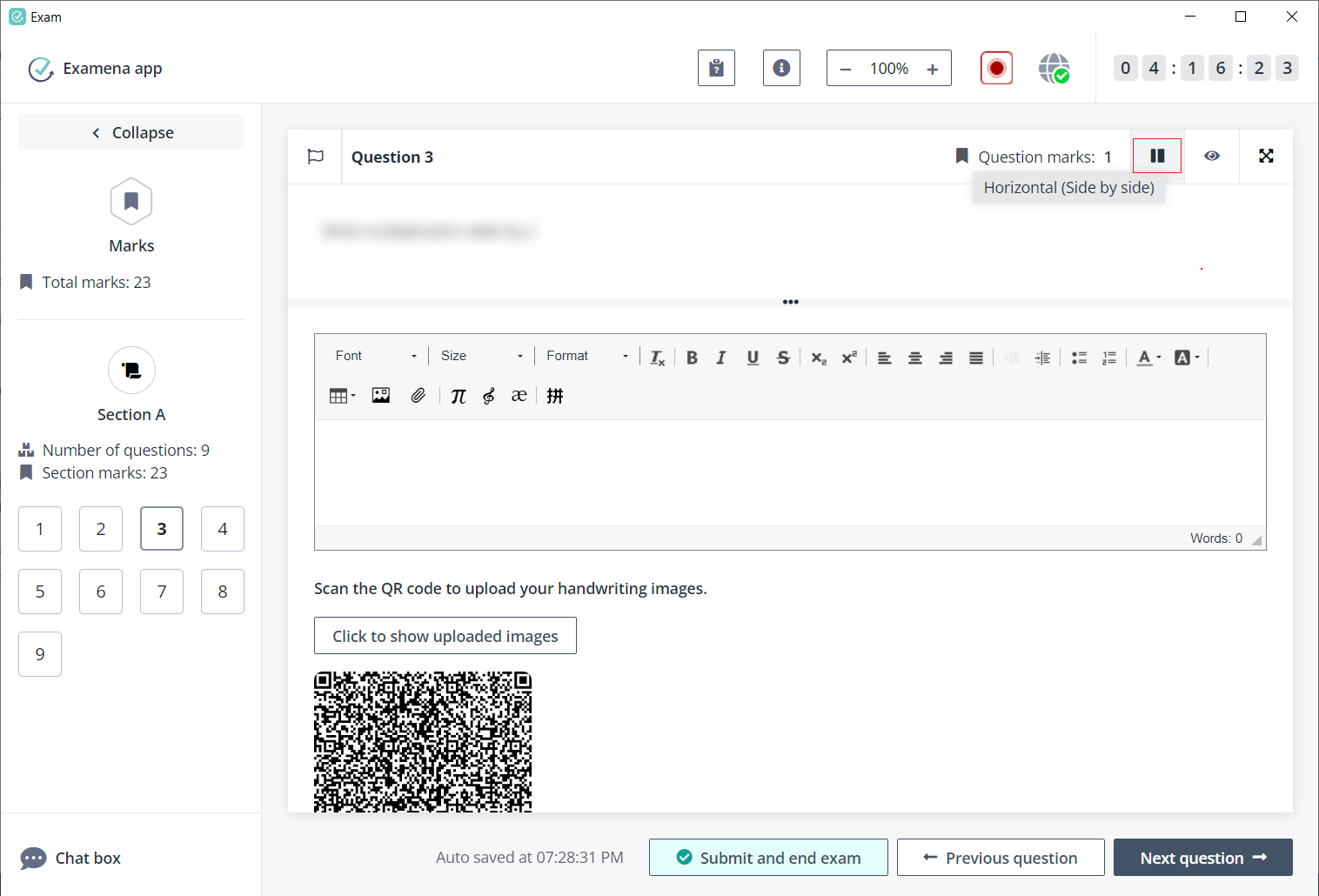Image resolution: width=1319 pixels, height=896 pixels.
Task: Open the Font dropdown
Action: pos(376,356)
